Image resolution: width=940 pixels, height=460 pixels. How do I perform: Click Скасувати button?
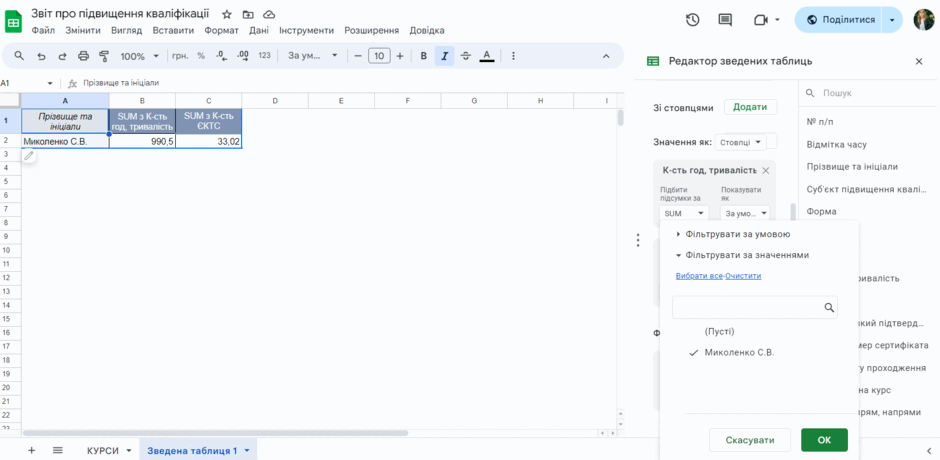click(750, 440)
